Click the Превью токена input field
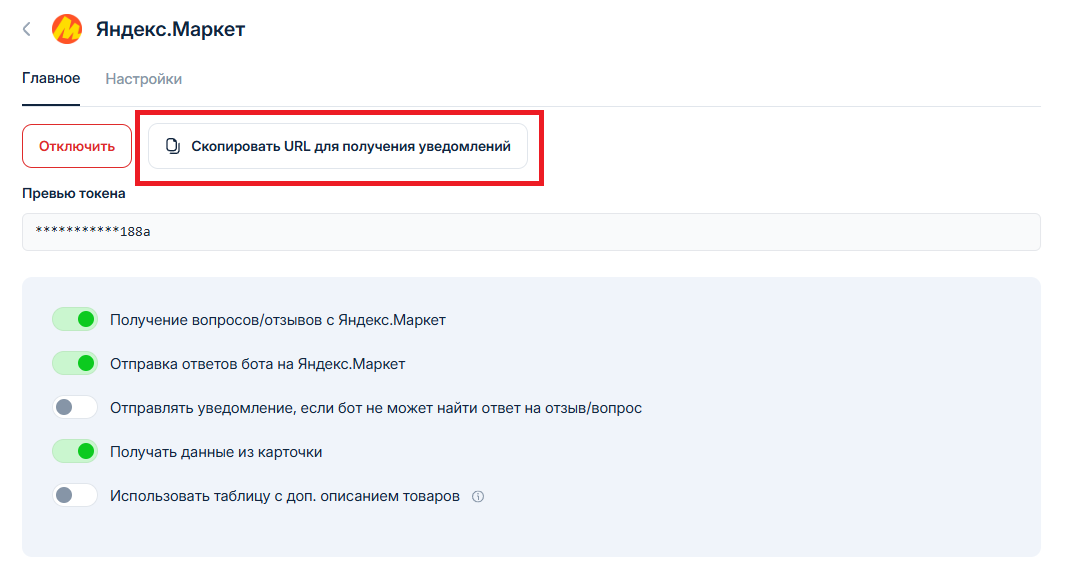 click(x=530, y=232)
